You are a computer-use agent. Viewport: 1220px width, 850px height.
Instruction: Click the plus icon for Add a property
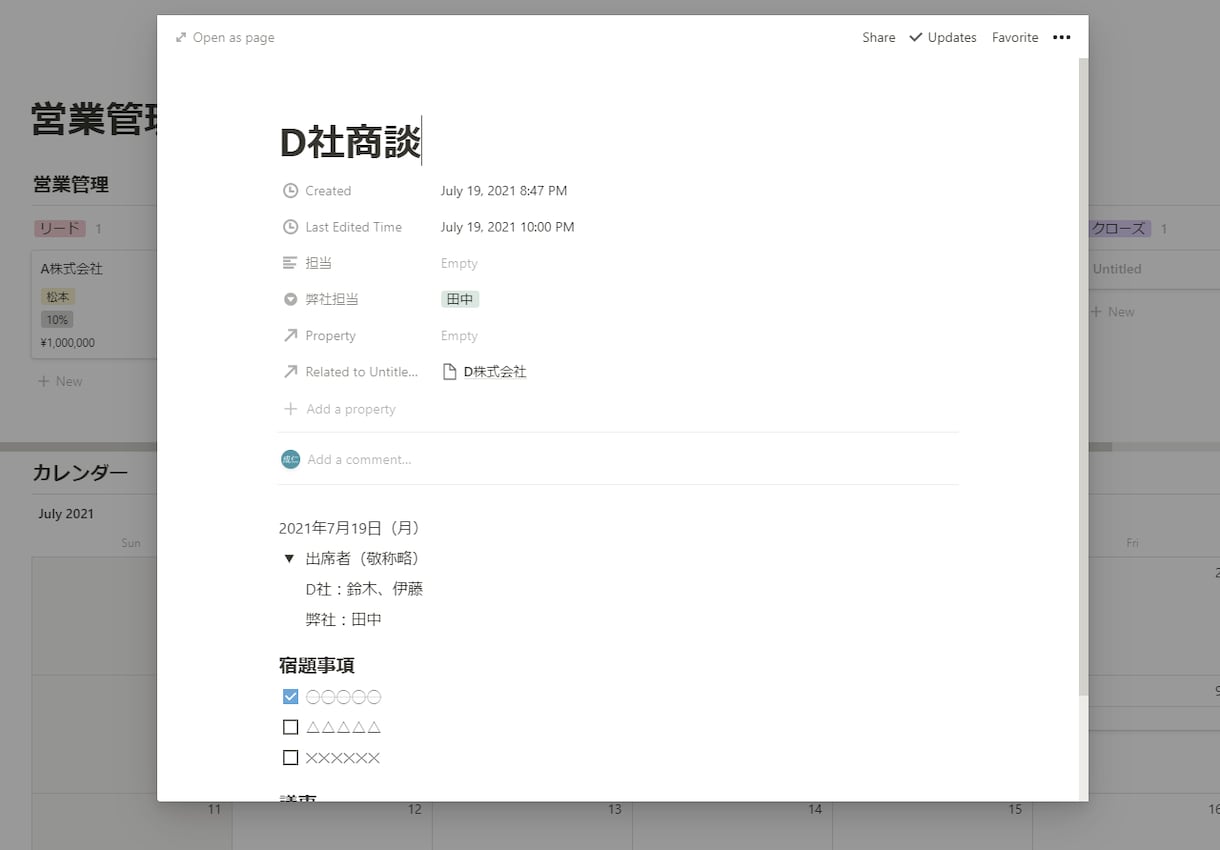[x=291, y=409]
